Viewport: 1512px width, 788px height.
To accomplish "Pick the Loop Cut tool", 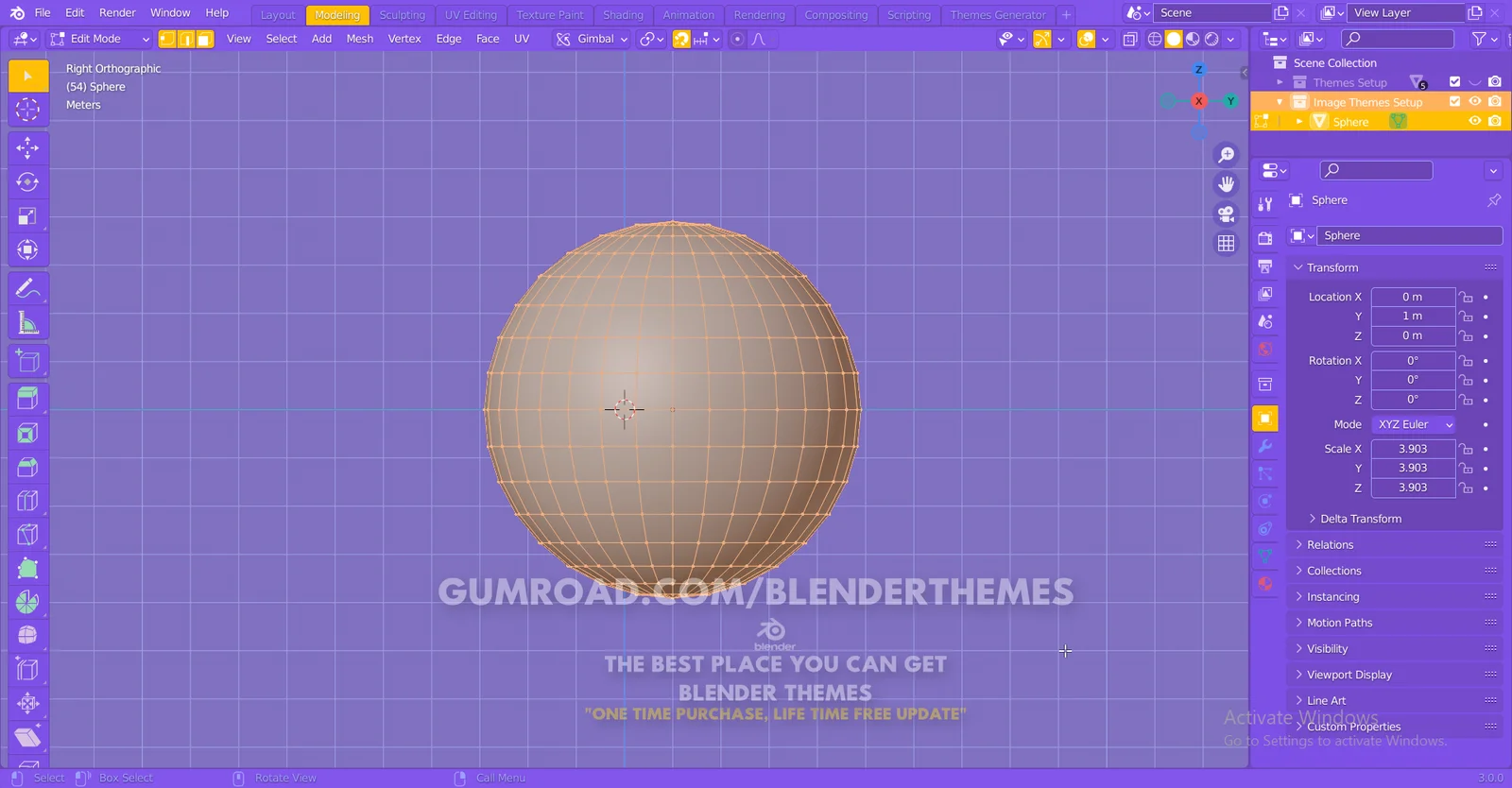I will point(28,501).
